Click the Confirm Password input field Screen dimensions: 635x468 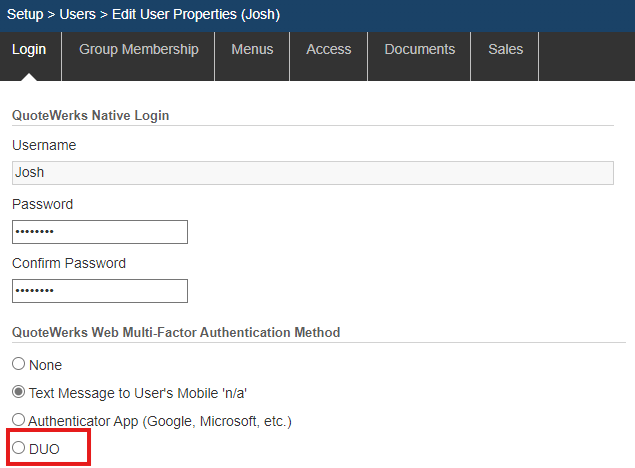[x=100, y=291]
